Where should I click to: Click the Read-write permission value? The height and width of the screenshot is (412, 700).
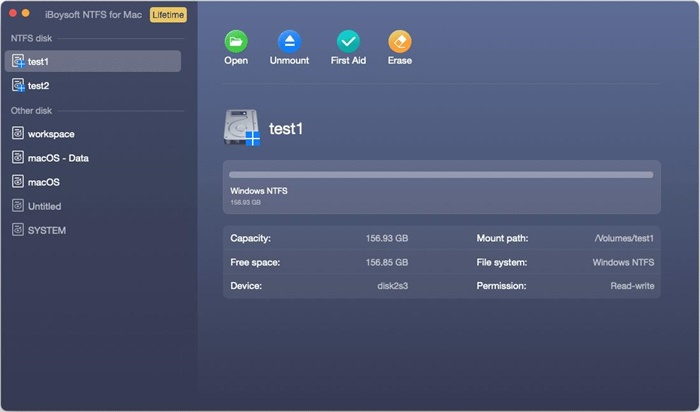pos(631,285)
